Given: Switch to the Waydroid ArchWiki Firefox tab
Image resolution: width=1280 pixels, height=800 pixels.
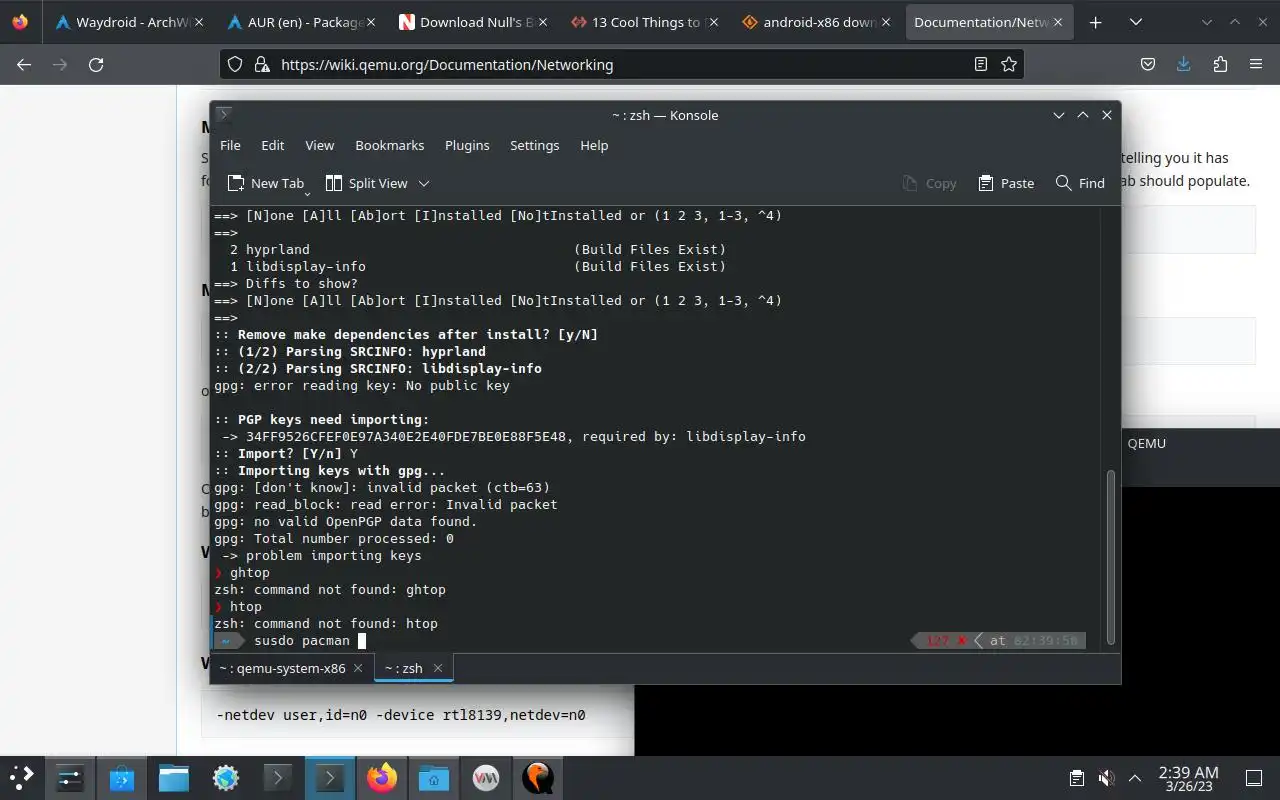Looking at the screenshot, I should pos(130,22).
